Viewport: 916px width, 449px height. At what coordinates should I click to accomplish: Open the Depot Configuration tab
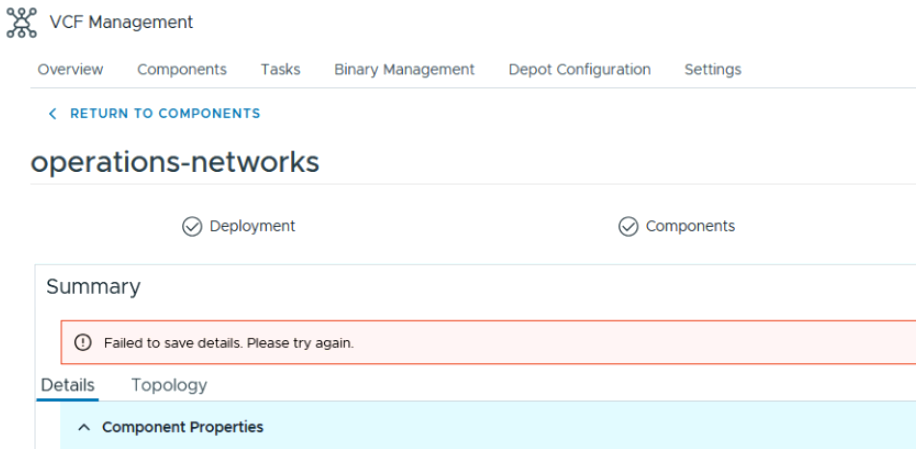point(580,69)
